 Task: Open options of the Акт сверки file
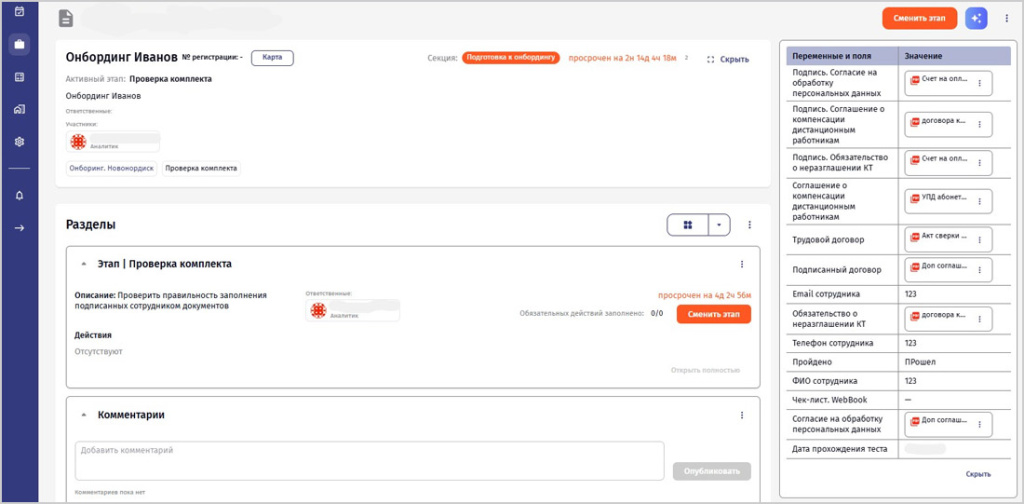tap(979, 240)
